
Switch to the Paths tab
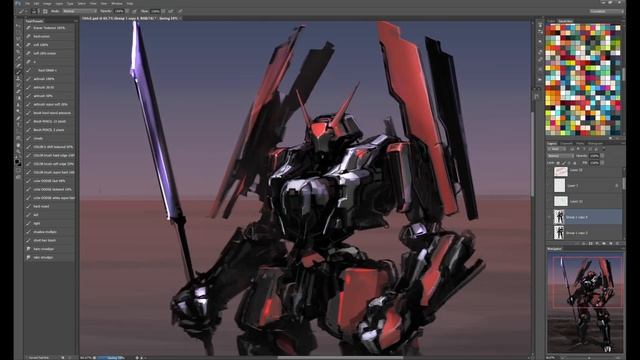click(580, 143)
